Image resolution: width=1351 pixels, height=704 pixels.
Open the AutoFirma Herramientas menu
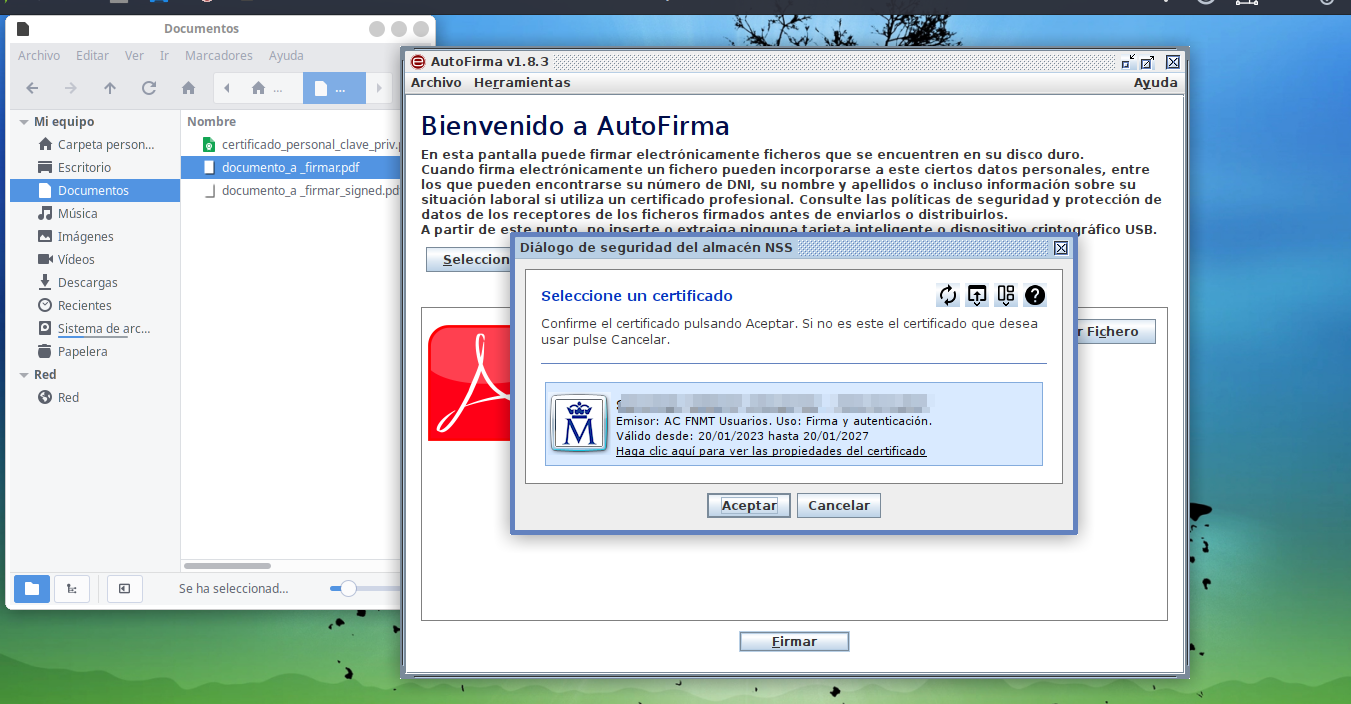pos(522,83)
